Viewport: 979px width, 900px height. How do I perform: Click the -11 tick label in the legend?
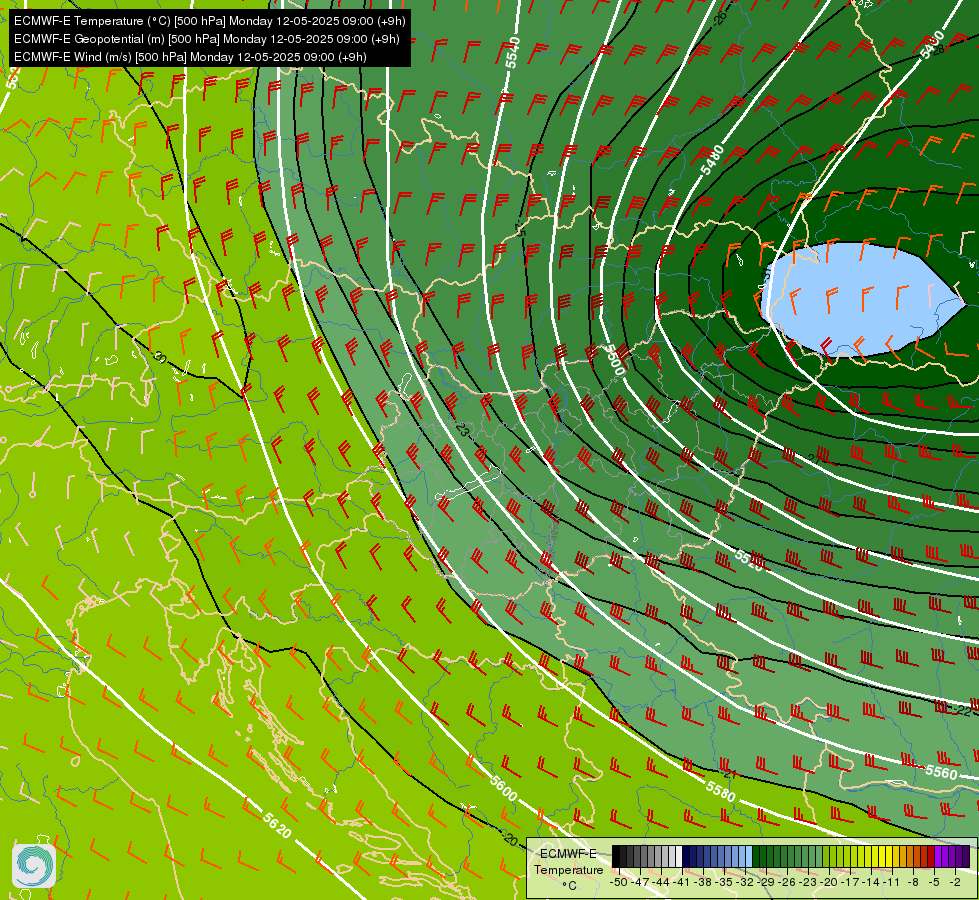[x=892, y=882]
